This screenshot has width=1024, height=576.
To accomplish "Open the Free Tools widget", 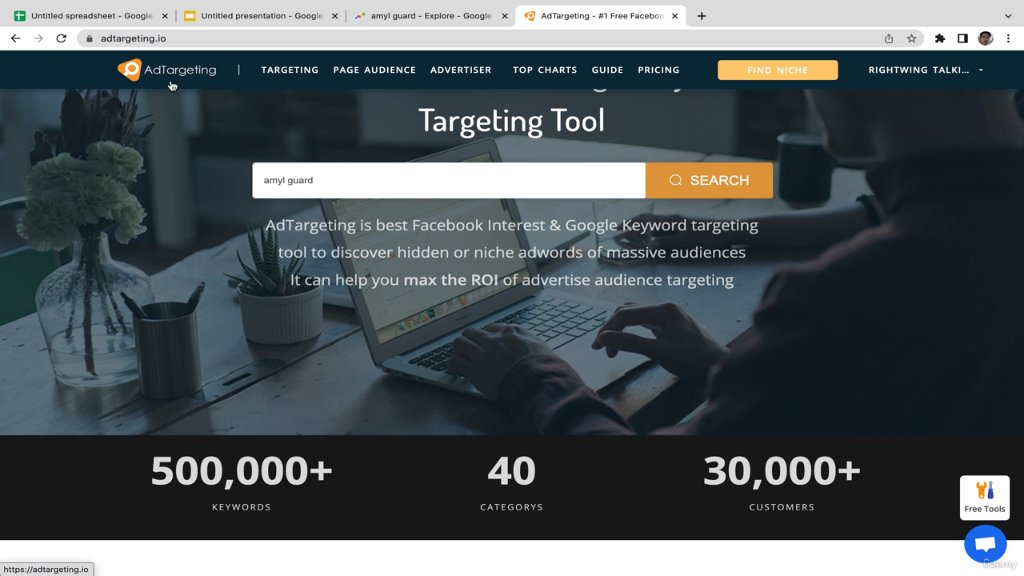I will click(x=984, y=498).
